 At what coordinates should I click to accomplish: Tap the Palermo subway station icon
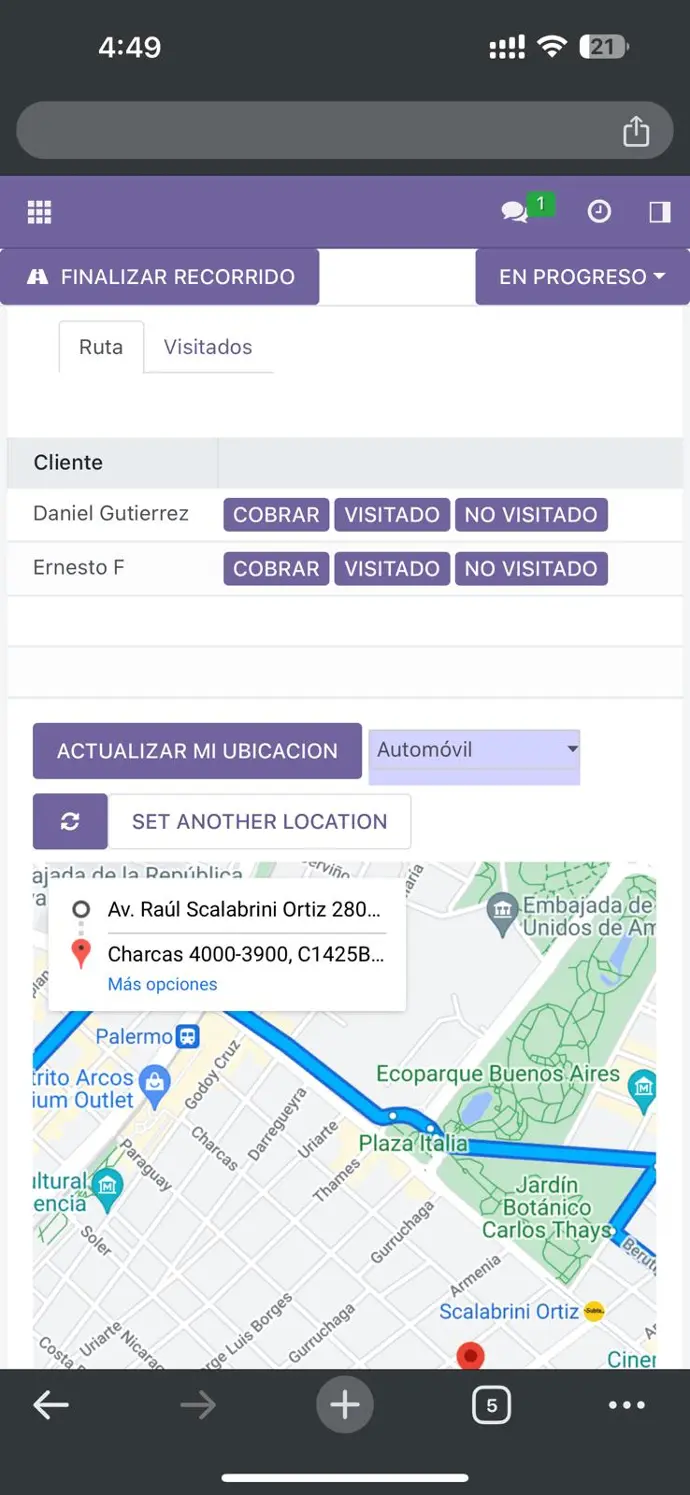point(187,1036)
